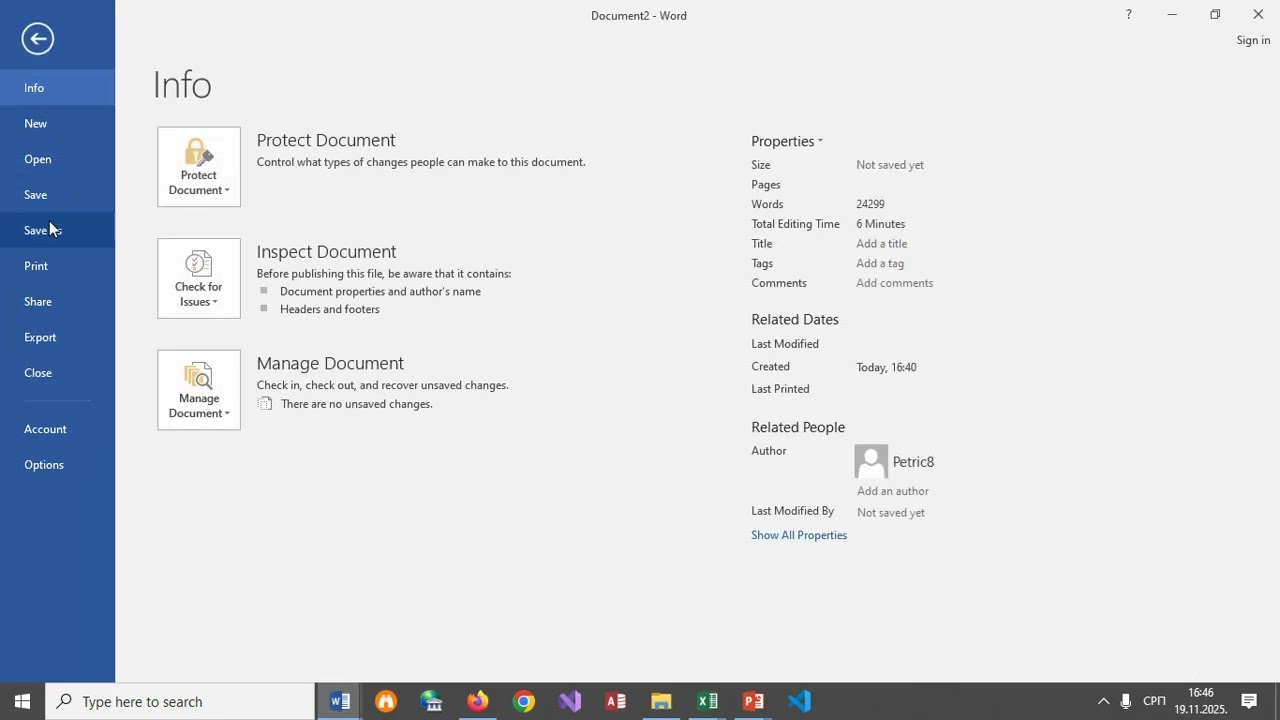Click the author name Petric8
Image resolution: width=1280 pixels, height=720 pixels.
click(913, 462)
